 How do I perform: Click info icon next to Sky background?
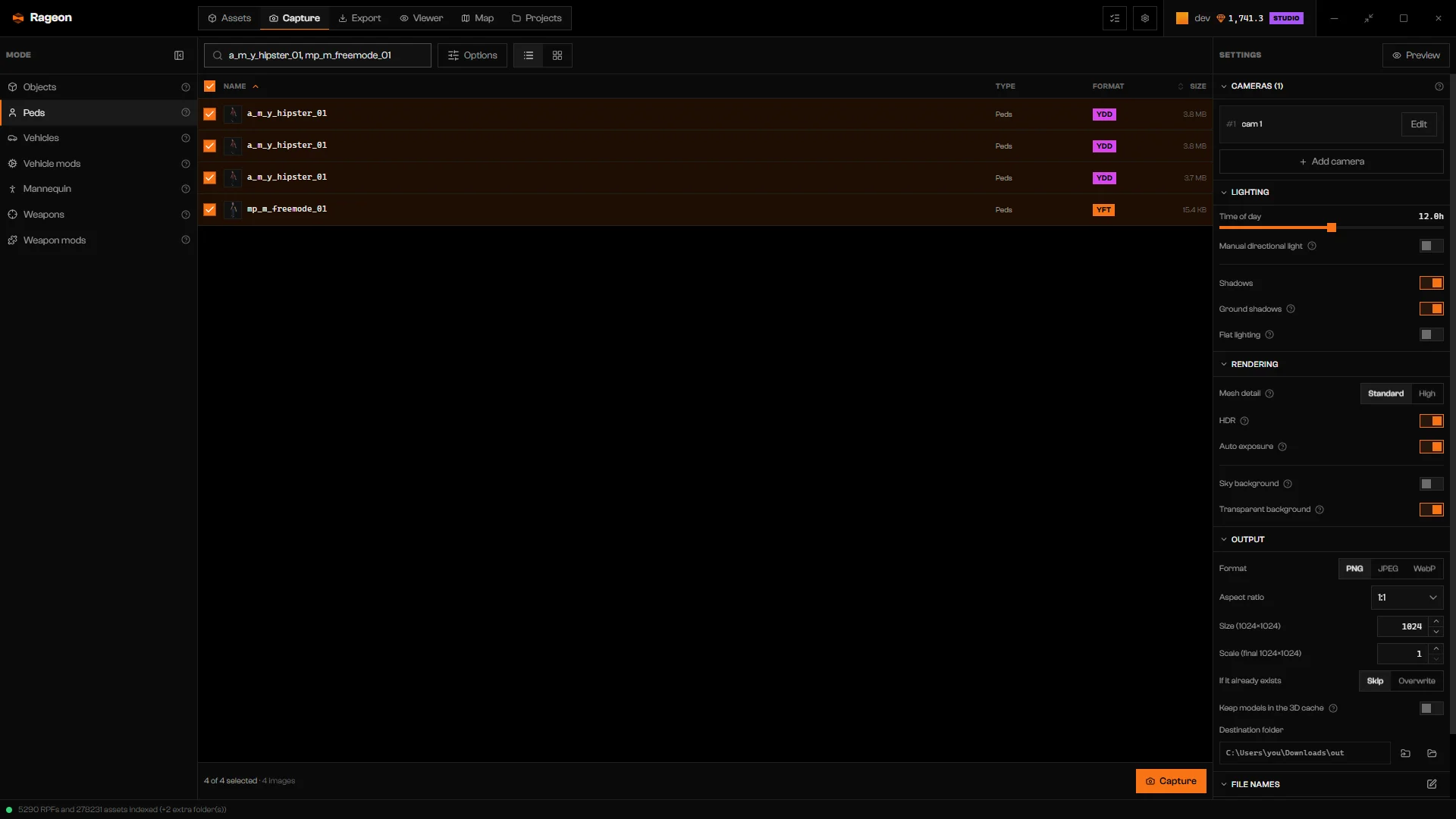[x=1288, y=484]
